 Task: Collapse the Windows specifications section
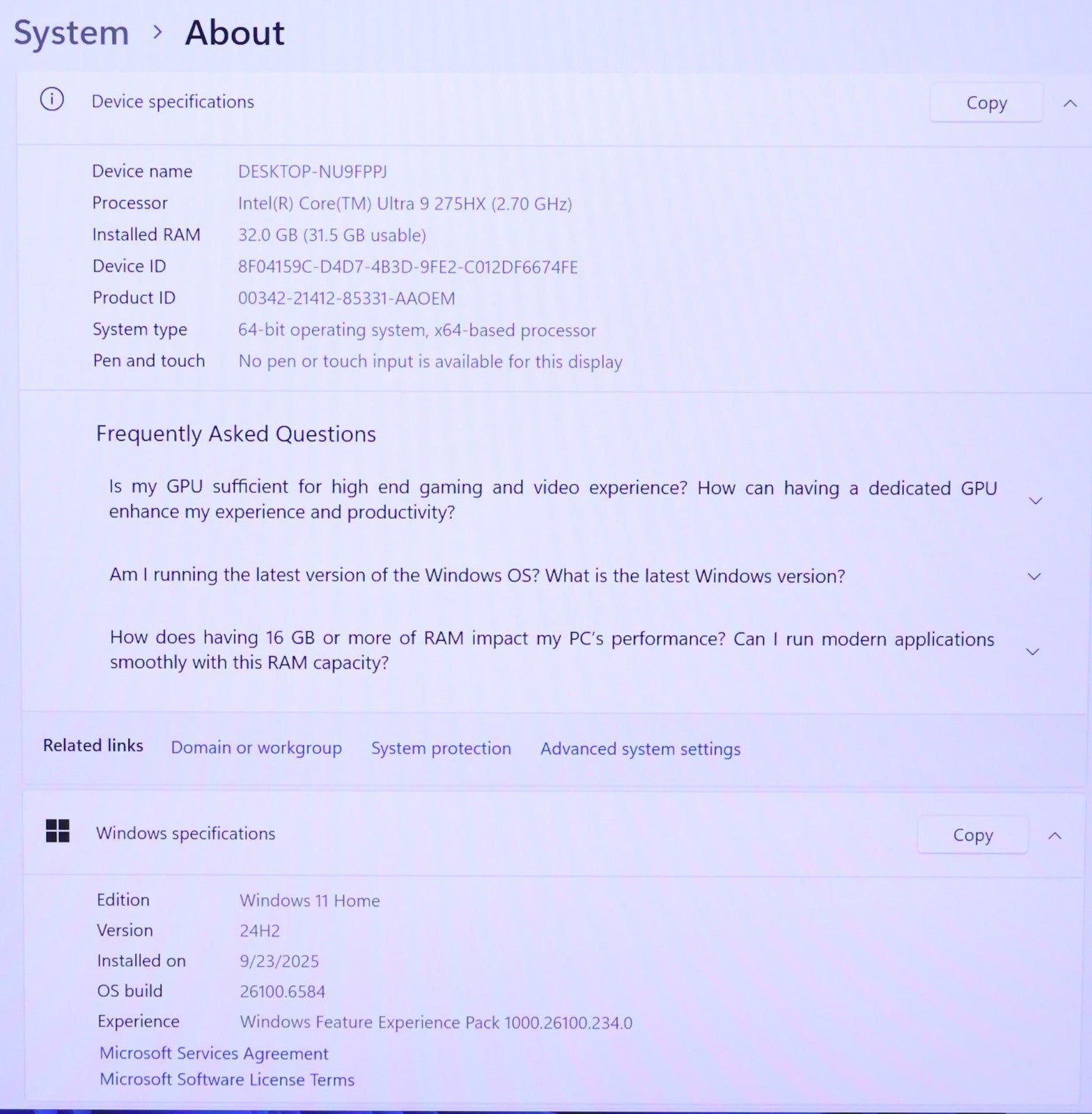tap(1054, 835)
